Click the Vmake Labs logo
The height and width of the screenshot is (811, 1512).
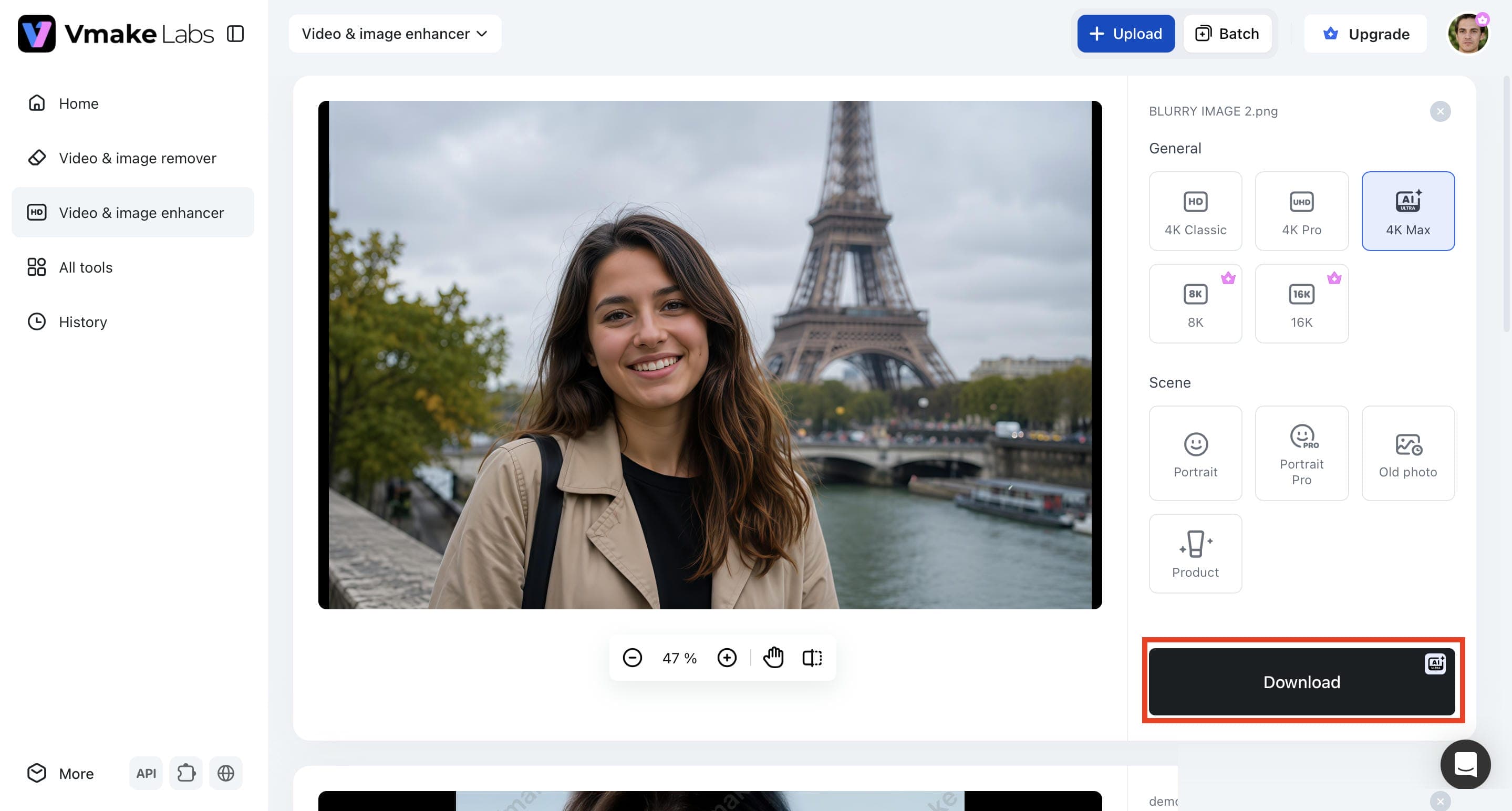[116, 34]
